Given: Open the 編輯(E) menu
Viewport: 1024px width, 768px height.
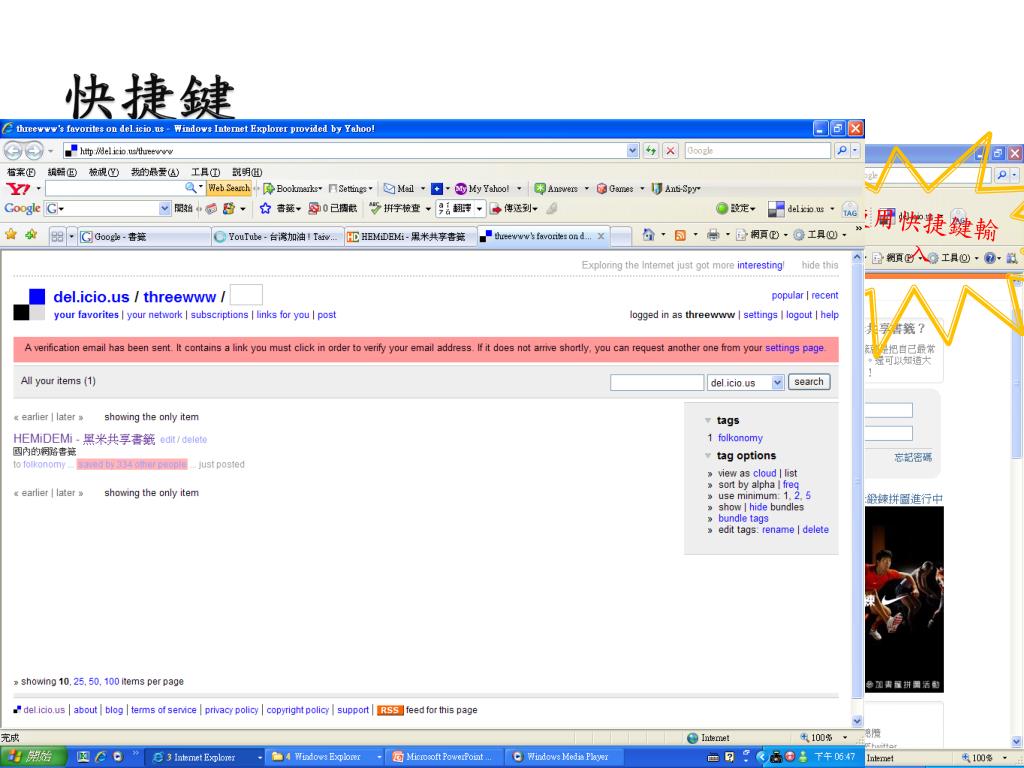Looking at the screenshot, I should pos(61,172).
